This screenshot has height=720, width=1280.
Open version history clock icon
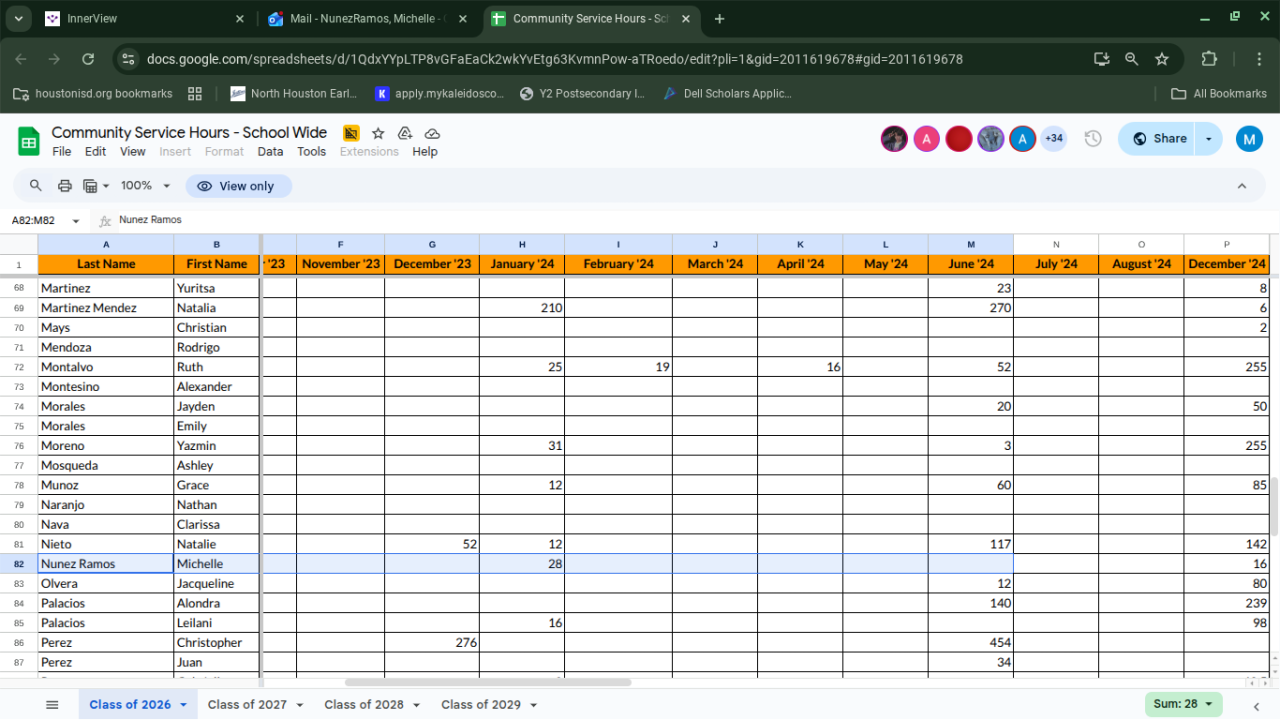point(1093,139)
